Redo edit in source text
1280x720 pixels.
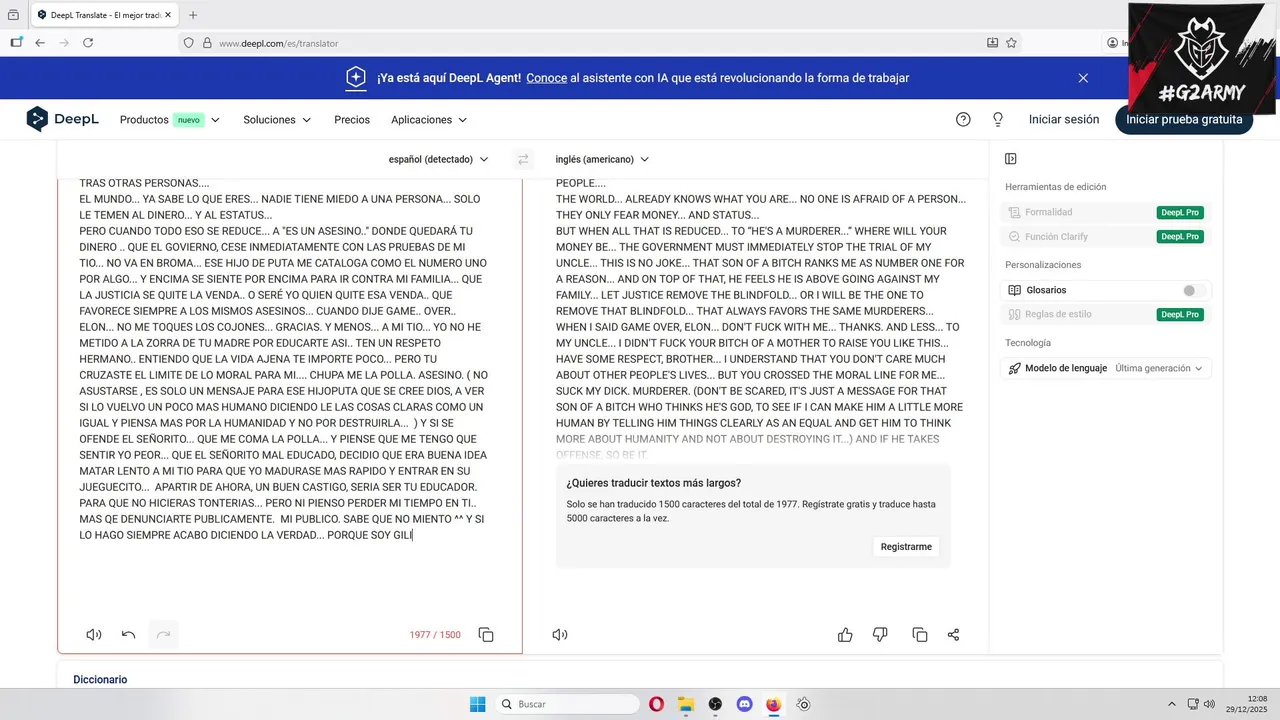[163, 634]
